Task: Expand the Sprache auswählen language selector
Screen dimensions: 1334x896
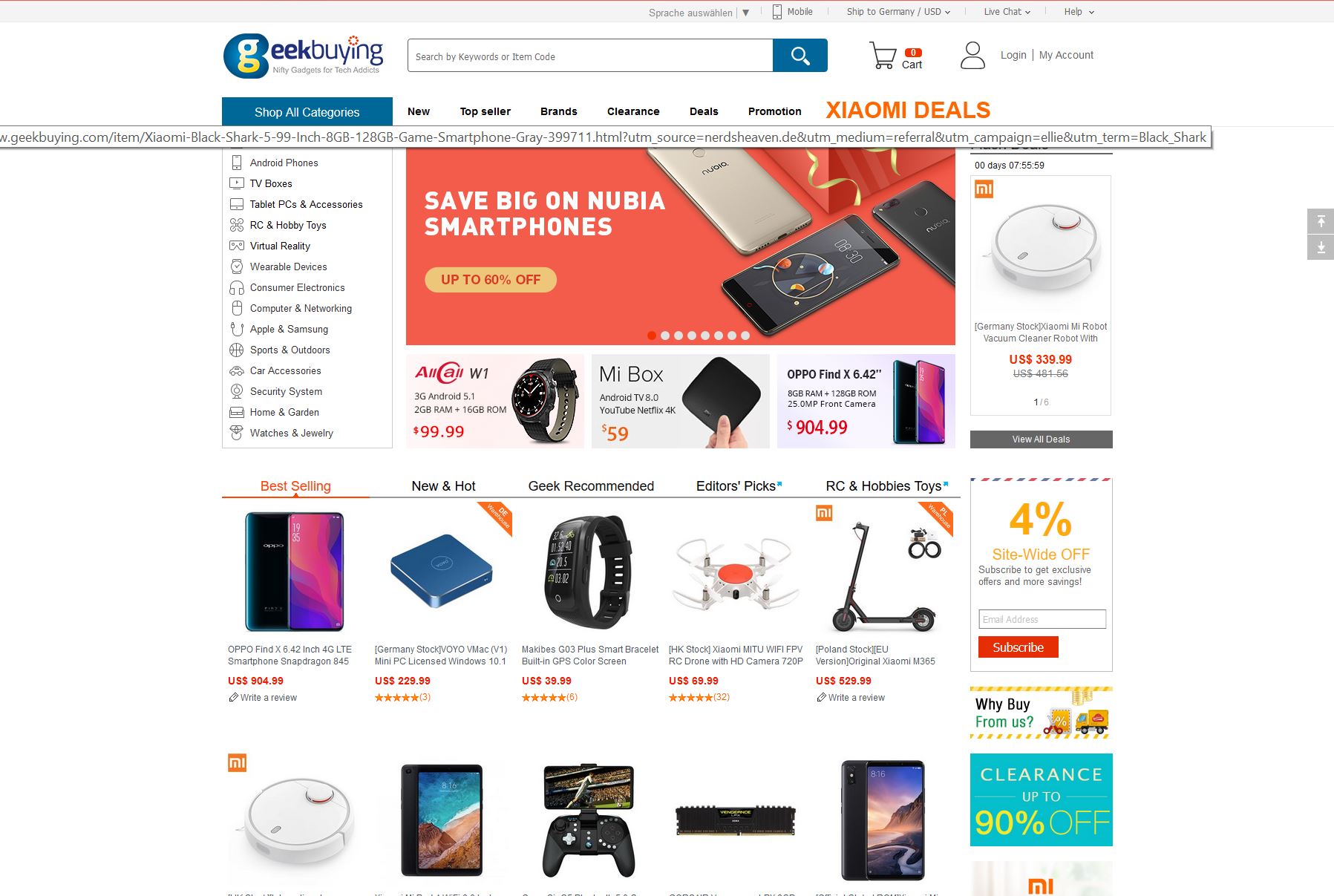Action: click(x=699, y=13)
